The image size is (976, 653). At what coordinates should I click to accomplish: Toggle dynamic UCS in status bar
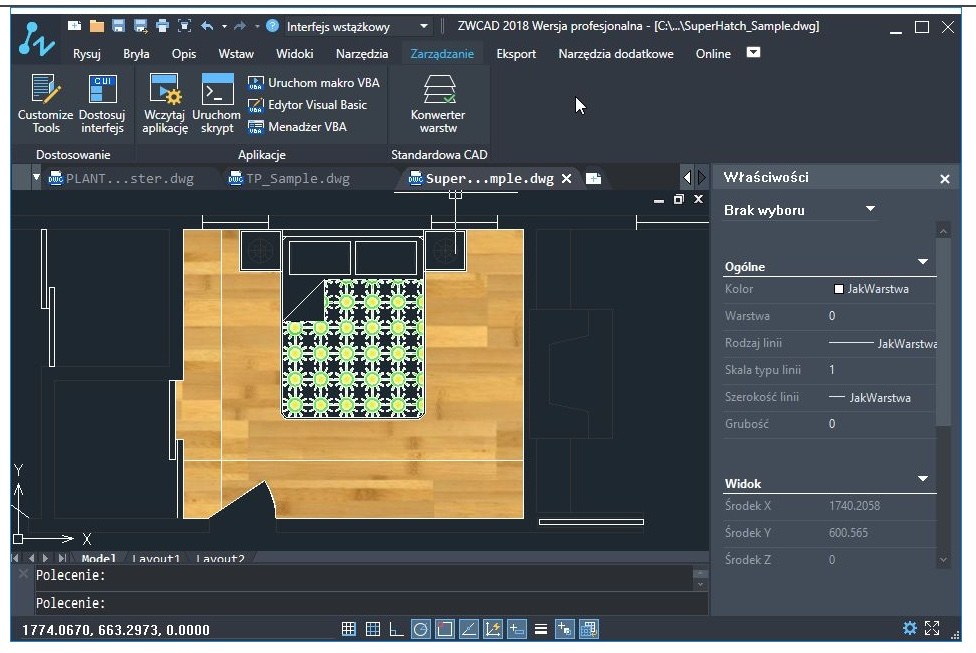pos(492,629)
